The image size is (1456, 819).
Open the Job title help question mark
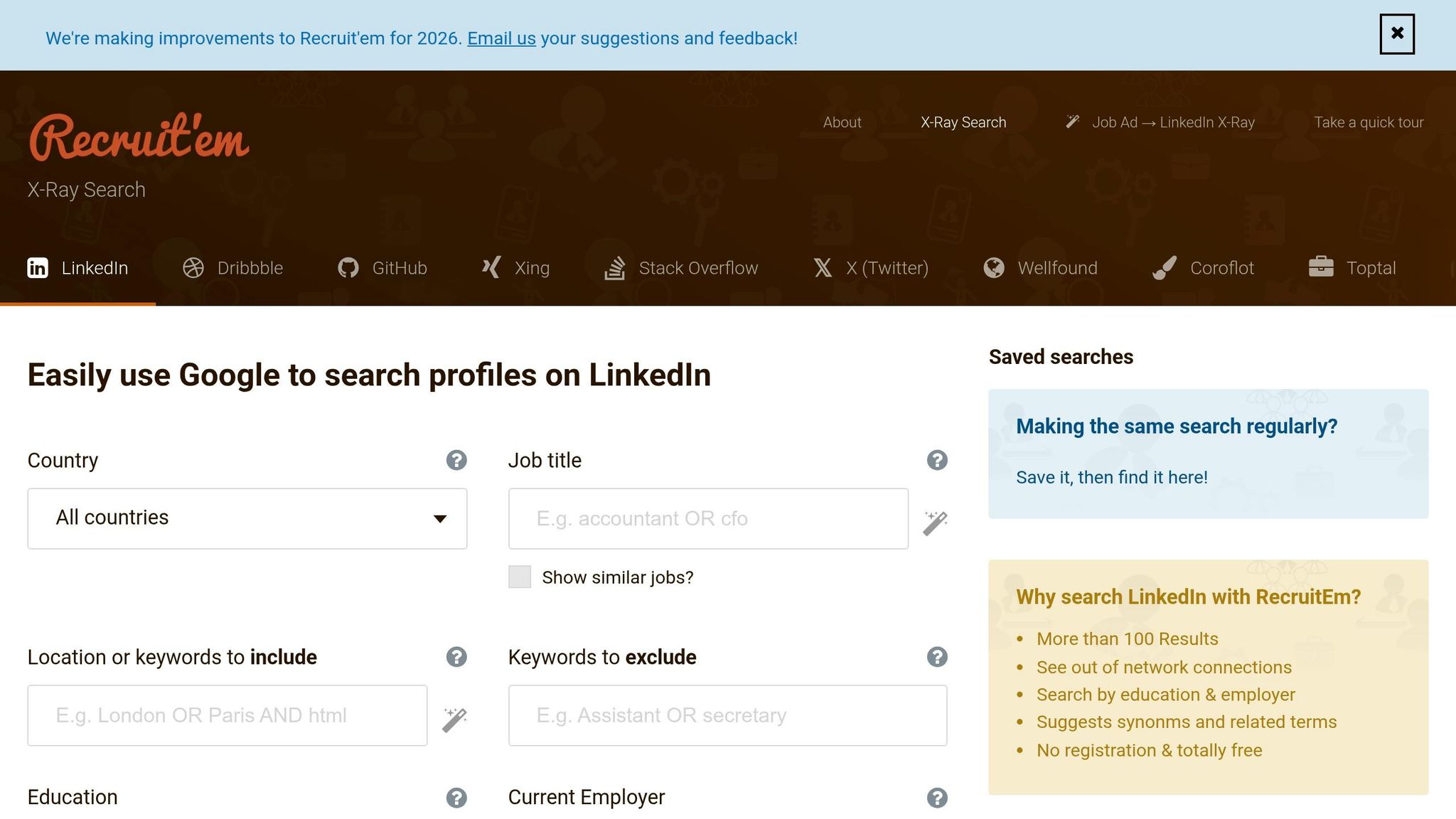937,461
